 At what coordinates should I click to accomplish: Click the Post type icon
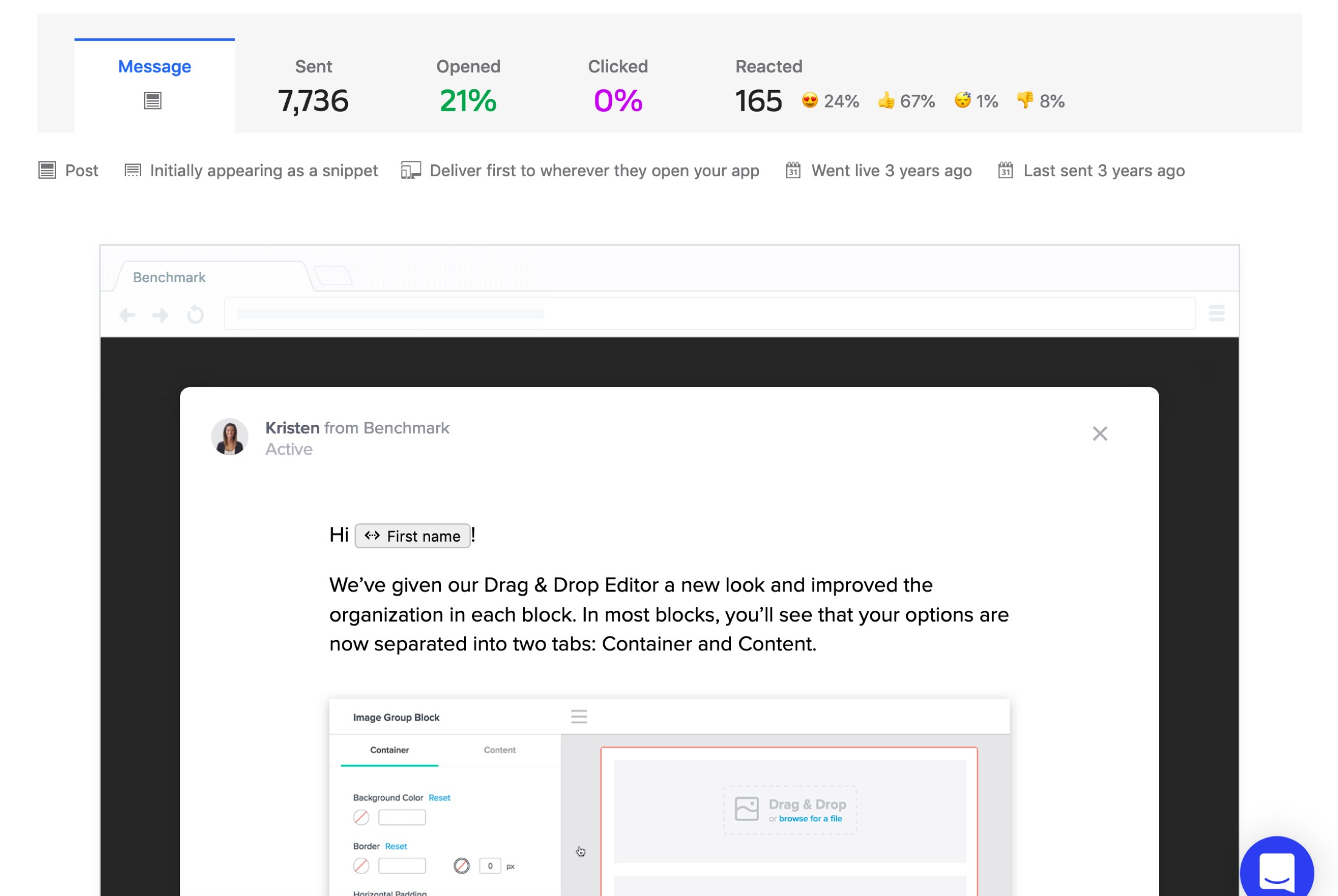point(47,170)
